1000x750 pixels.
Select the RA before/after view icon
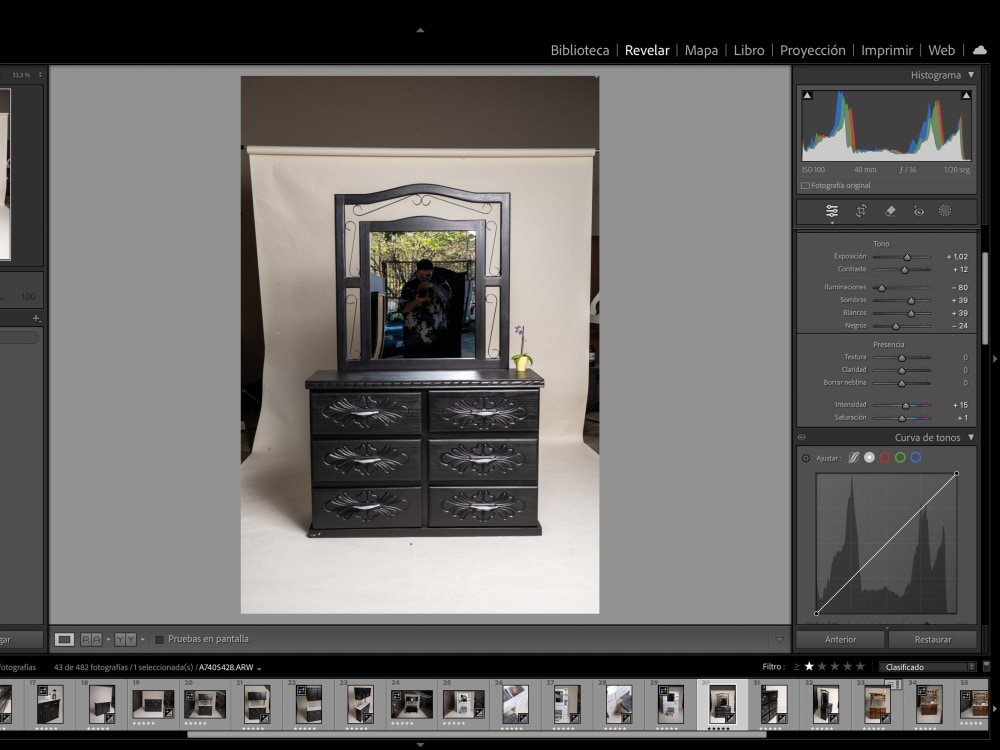tap(91, 639)
